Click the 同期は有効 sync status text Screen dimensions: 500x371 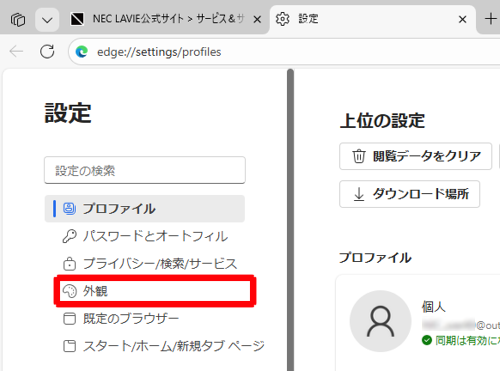[467, 340]
